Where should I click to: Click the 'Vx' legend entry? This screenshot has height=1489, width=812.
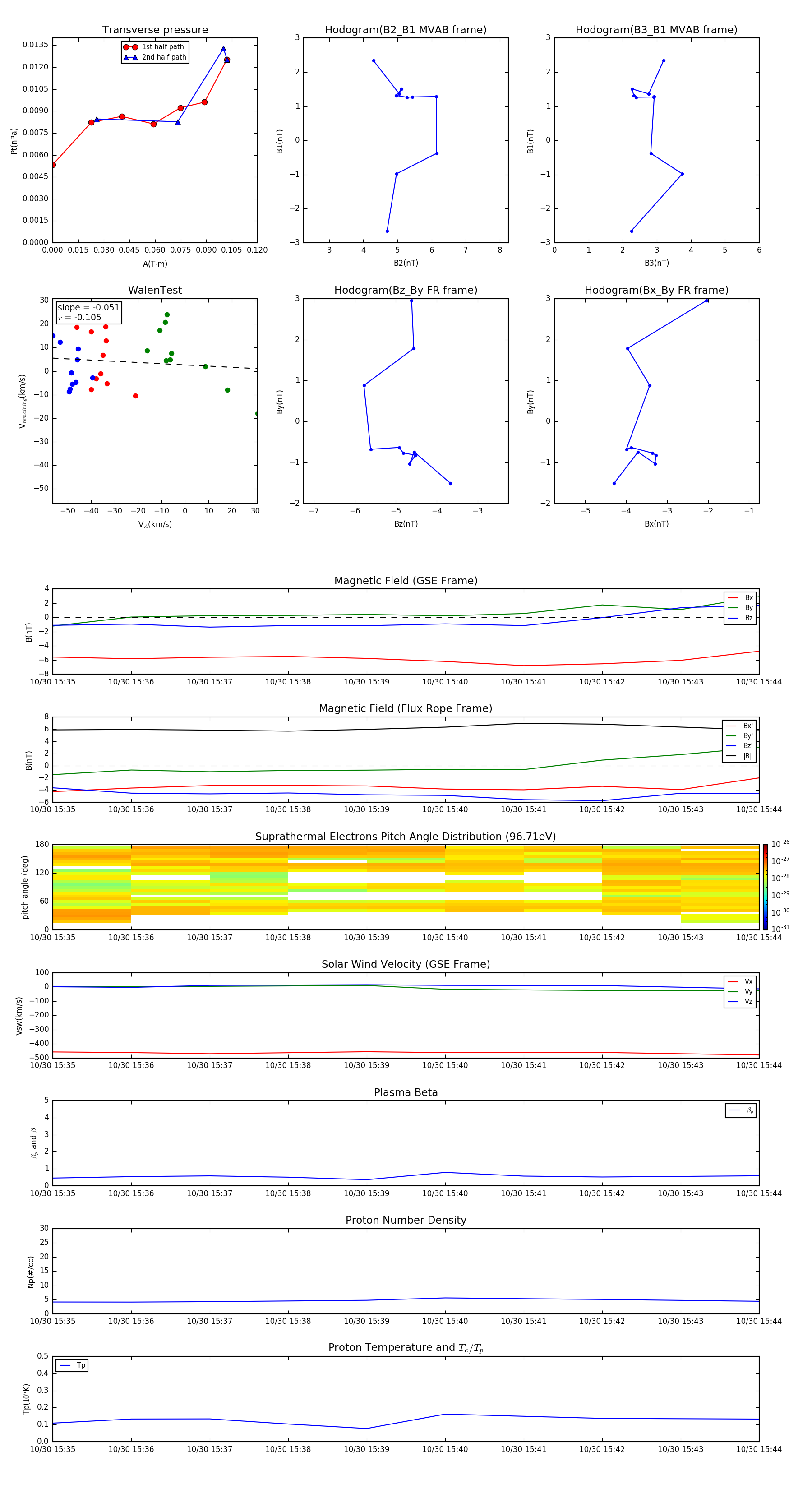[740, 981]
